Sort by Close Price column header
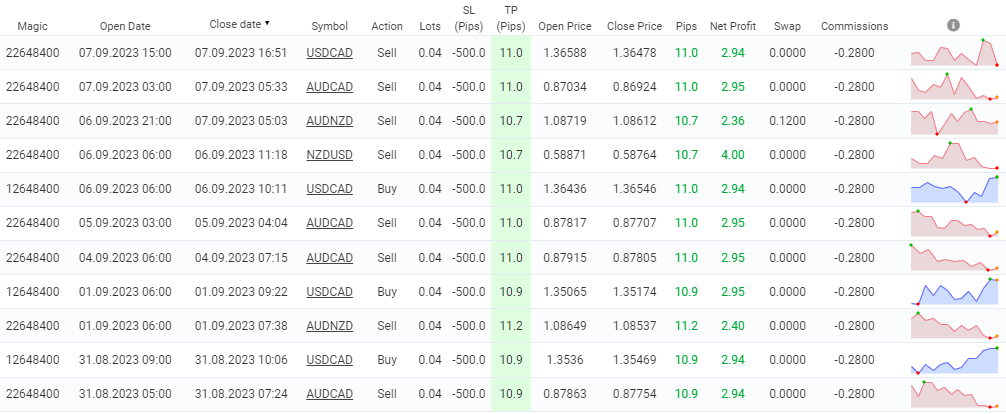The image size is (1006, 414). pos(635,26)
